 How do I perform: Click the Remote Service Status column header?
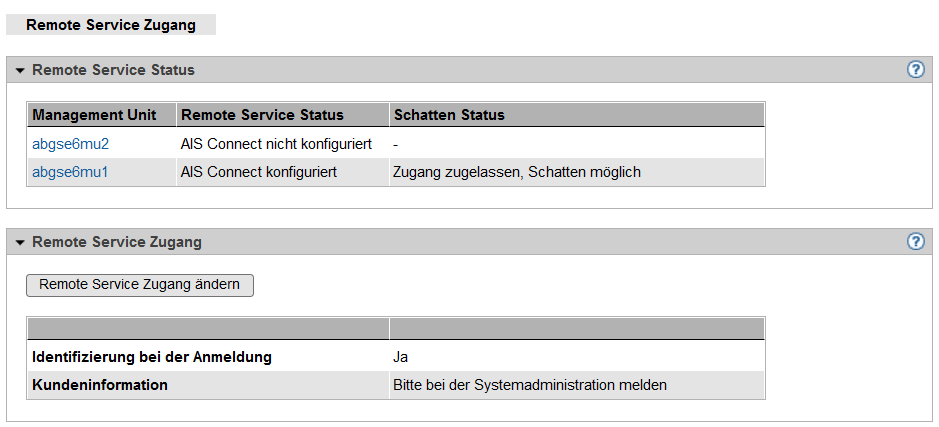[262, 115]
